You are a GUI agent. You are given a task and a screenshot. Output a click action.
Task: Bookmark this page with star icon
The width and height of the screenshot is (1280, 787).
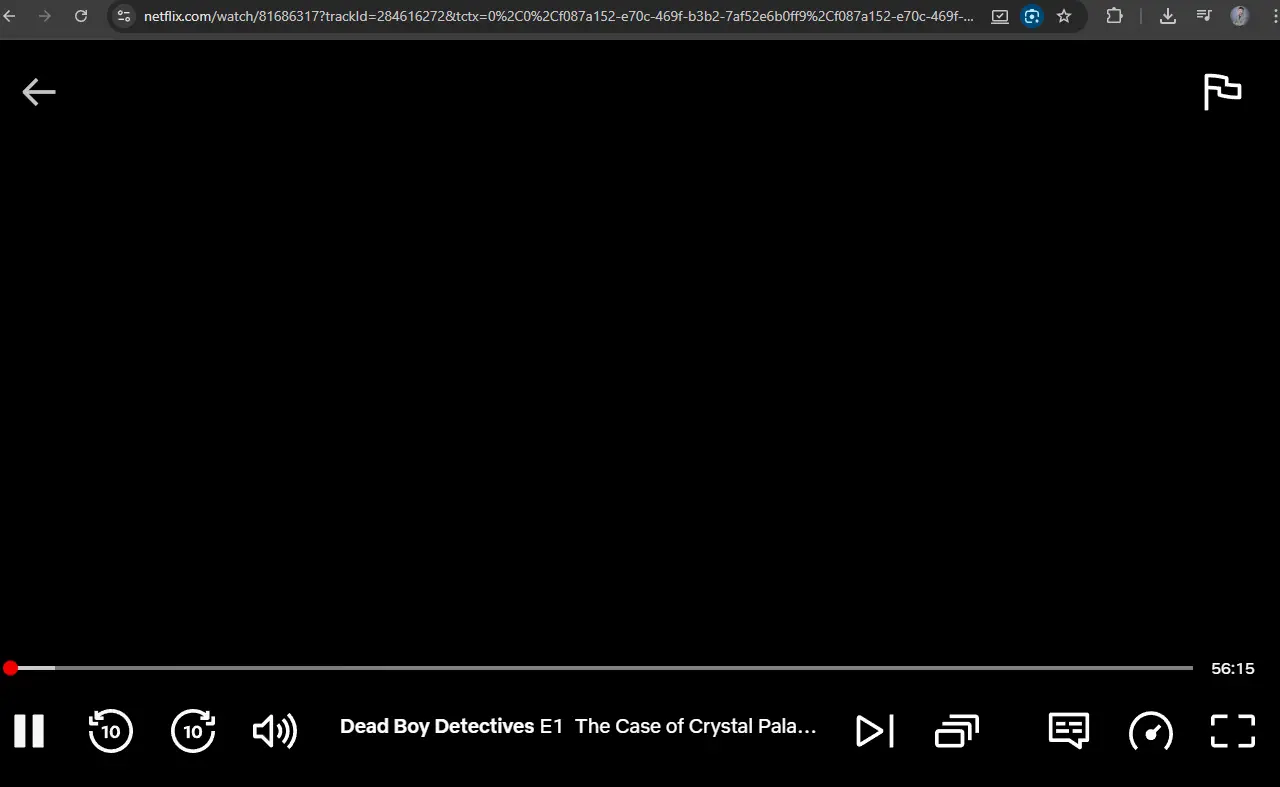coord(1064,16)
